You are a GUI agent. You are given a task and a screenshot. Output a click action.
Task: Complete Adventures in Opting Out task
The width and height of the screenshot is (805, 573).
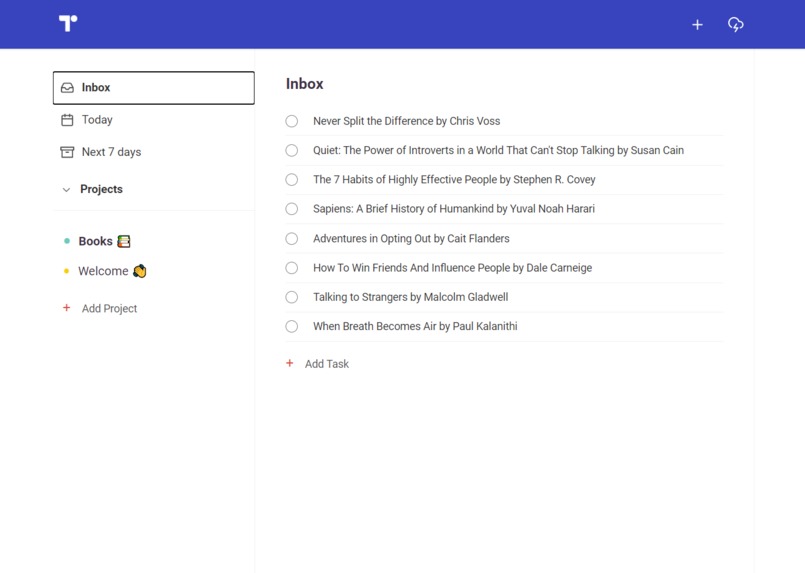[292, 239]
